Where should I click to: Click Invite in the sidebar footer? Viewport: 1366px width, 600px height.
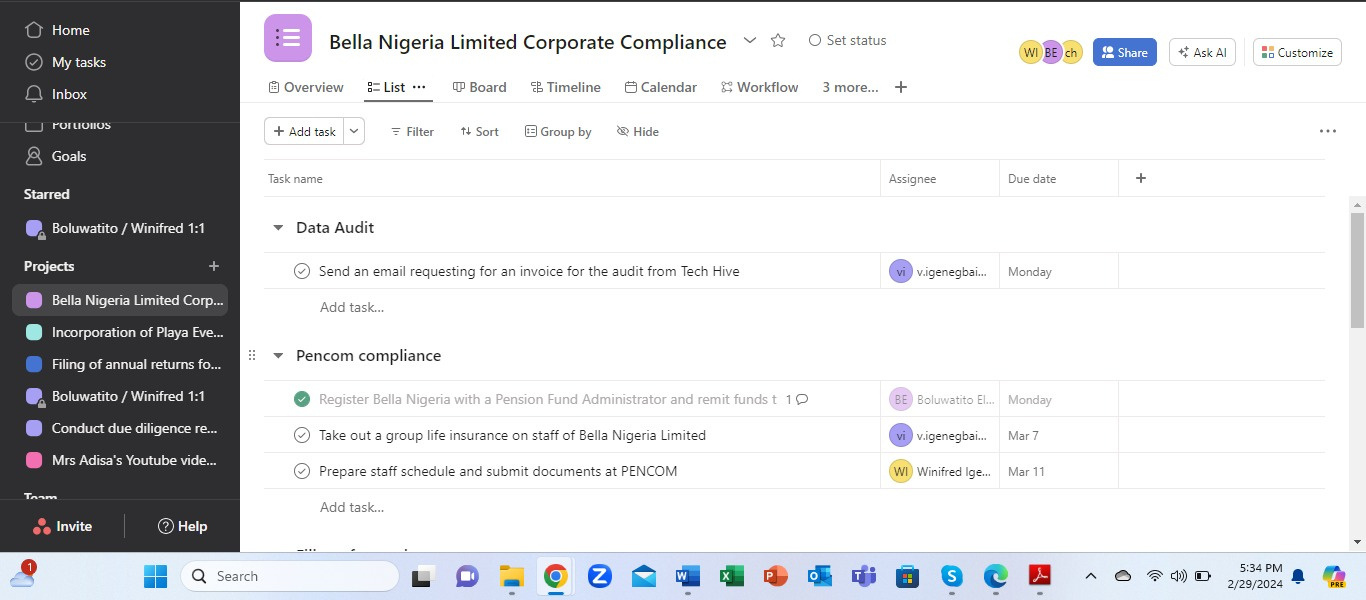63,526
